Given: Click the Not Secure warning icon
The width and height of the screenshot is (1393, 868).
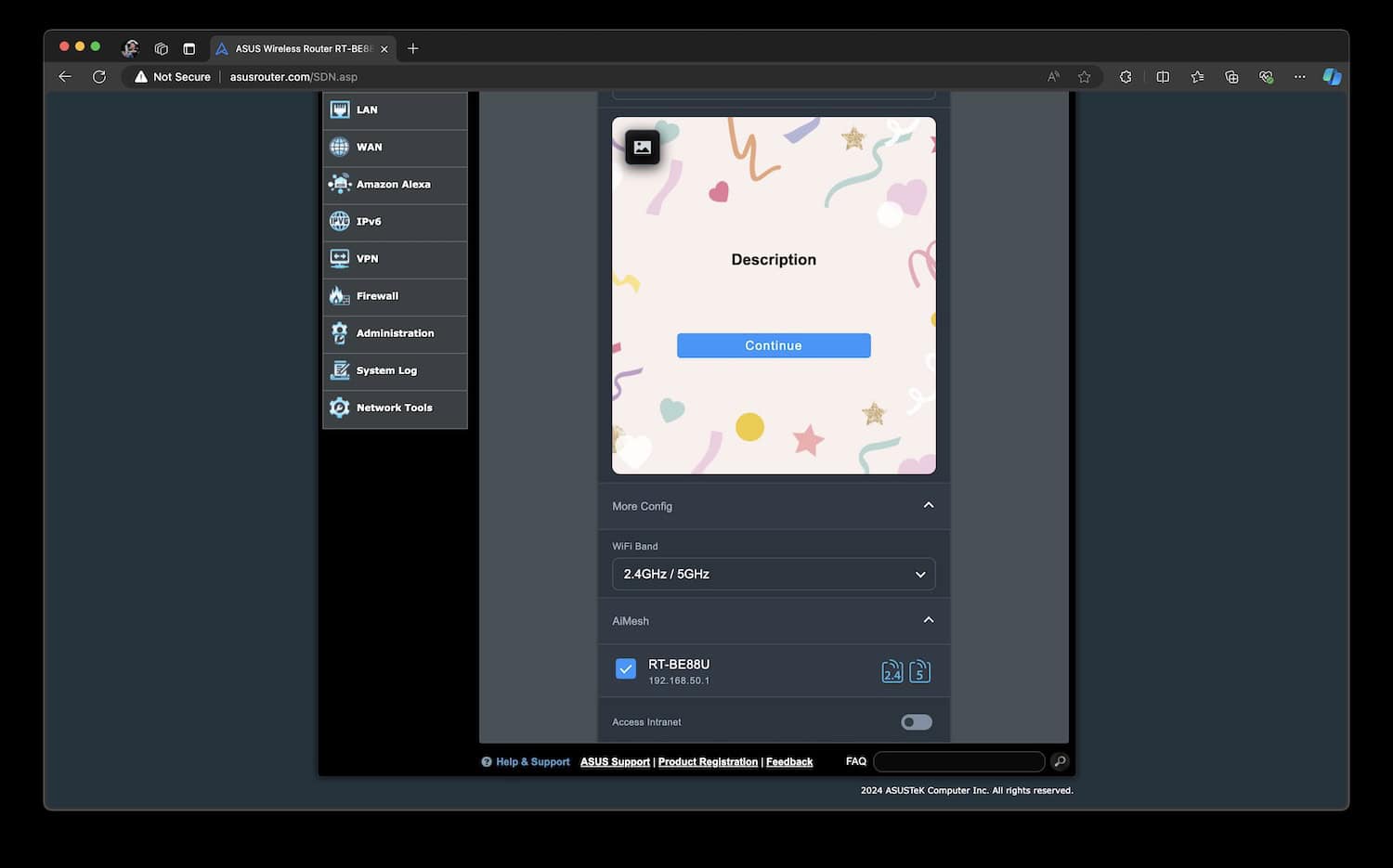Looking at the screenshot, I should tap(141, 76).
